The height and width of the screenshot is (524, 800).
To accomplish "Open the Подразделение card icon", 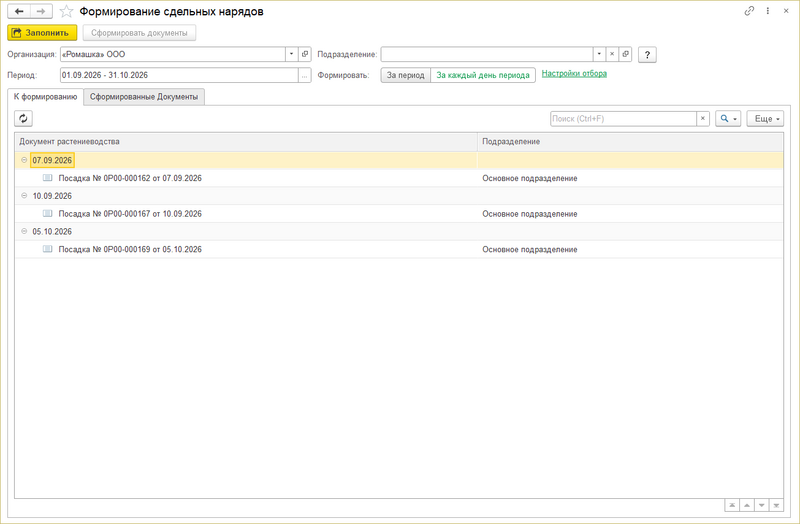I will [626, 54].
